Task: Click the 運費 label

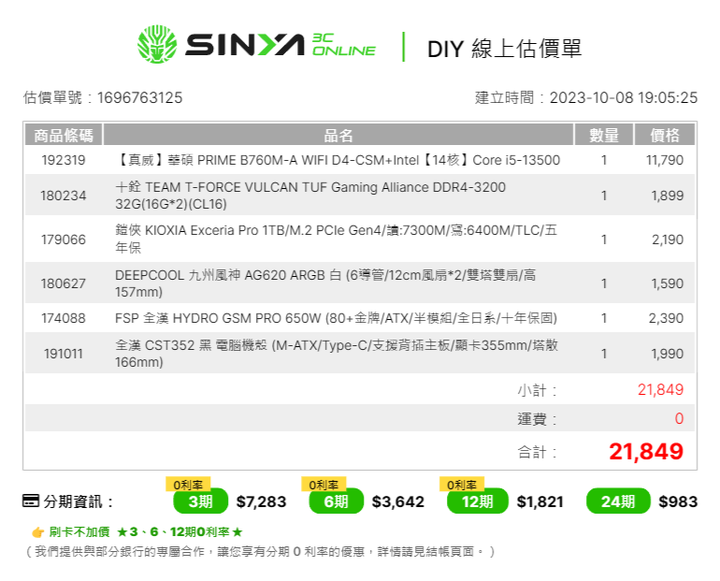Action: click(x=537, y=419)
